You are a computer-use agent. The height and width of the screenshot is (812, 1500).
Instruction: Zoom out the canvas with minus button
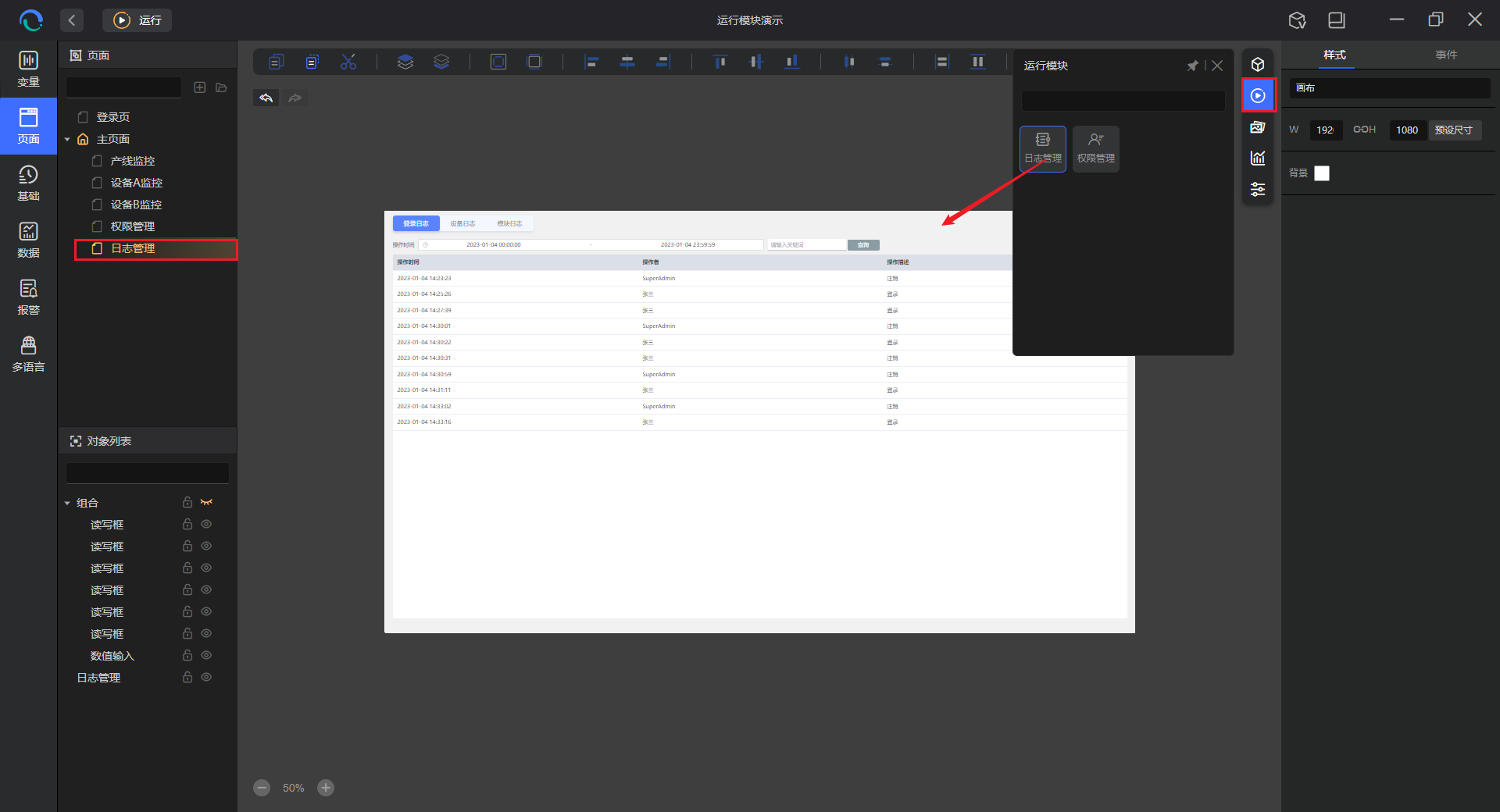pyautogui.click(x=262, y=788)
